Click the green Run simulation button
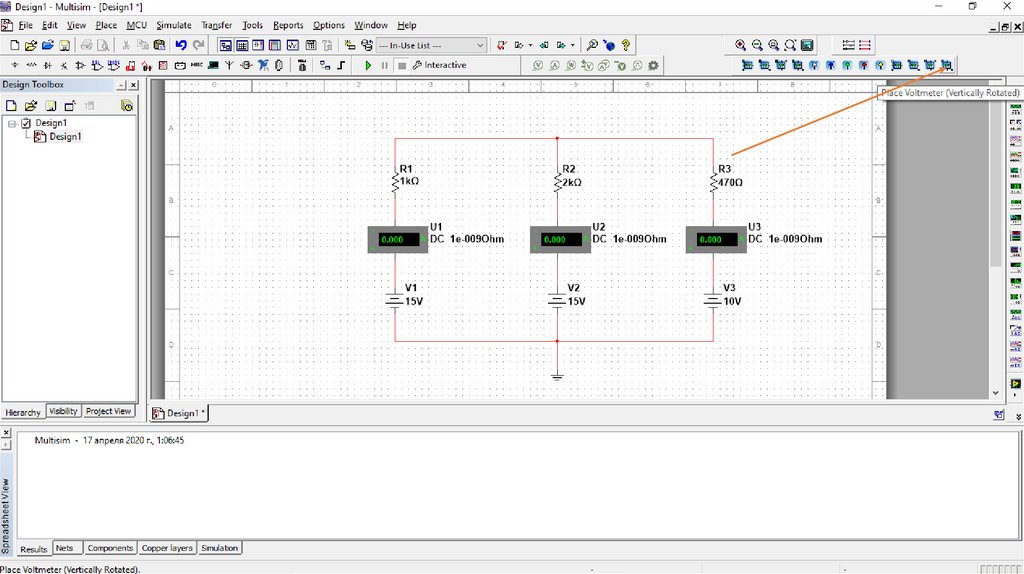 pyautogui.click(x=368, y=65)
